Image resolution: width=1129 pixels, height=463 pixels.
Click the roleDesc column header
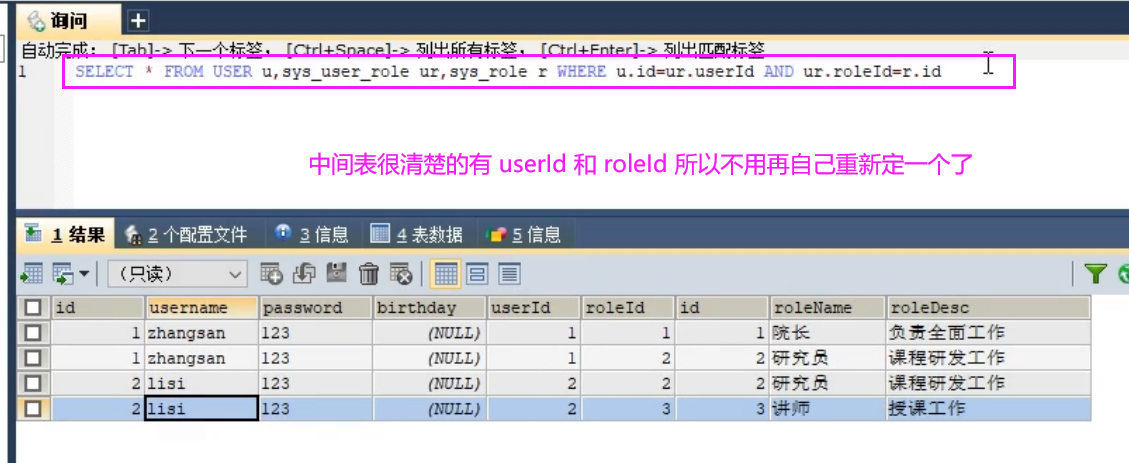pyautogui.click(x=988, y=308)
